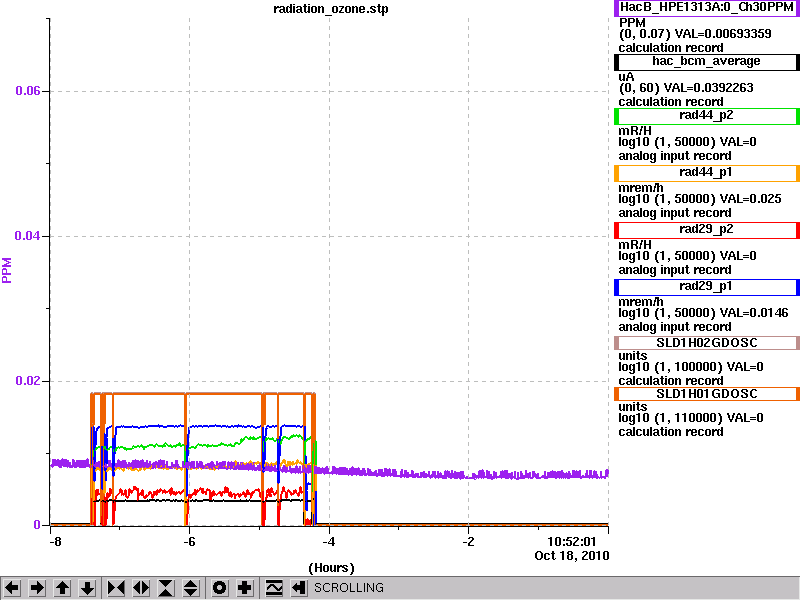
Task: Pan the plot right with right arrow
Action: coord(37,588)
